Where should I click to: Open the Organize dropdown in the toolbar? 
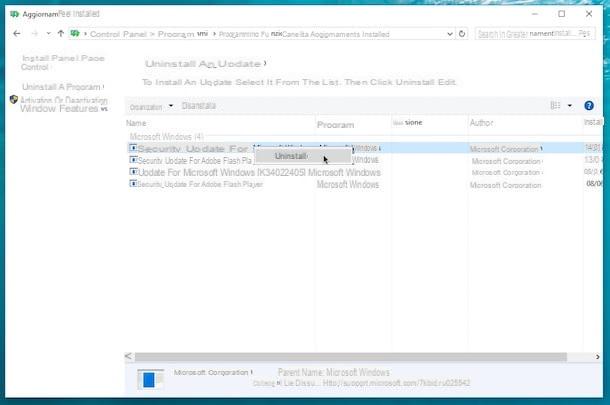[x=151, y=107]
